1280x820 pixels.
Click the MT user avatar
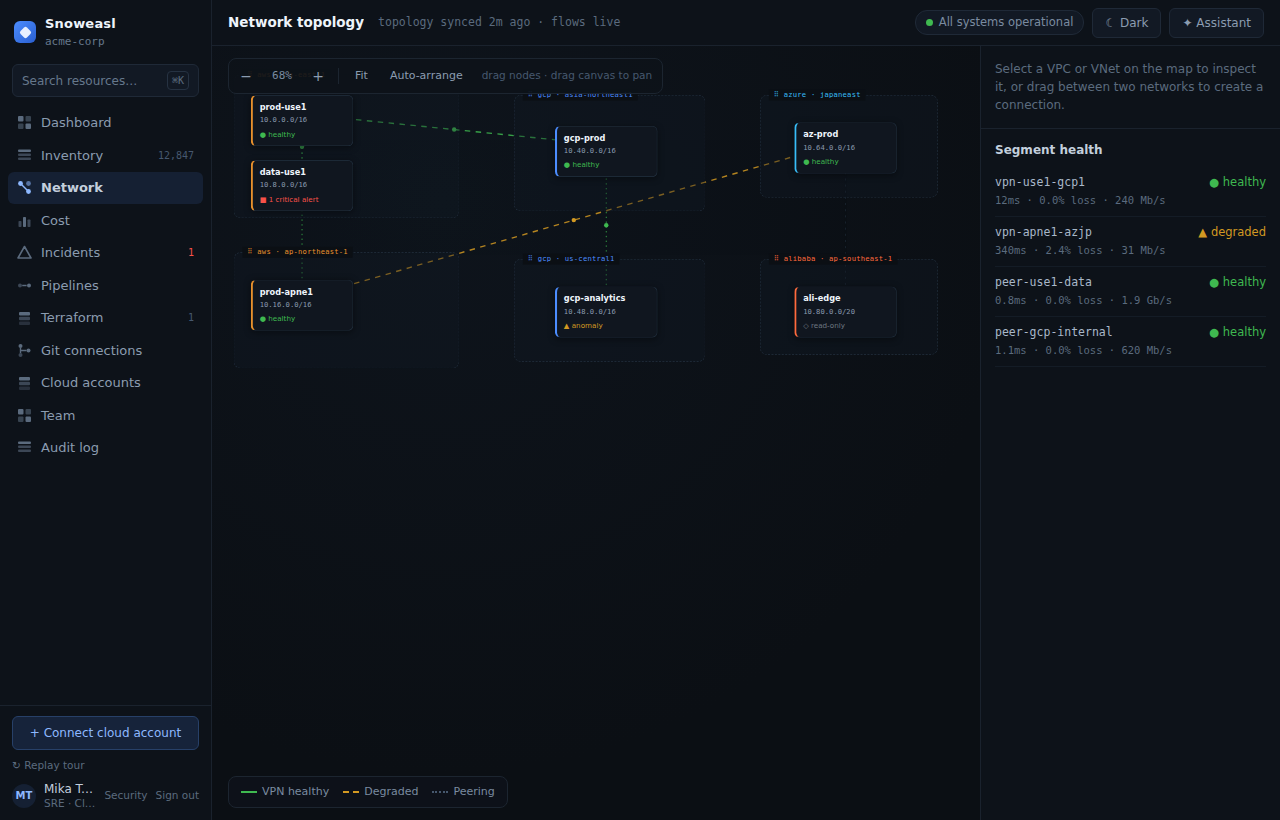tap(24, 796)
